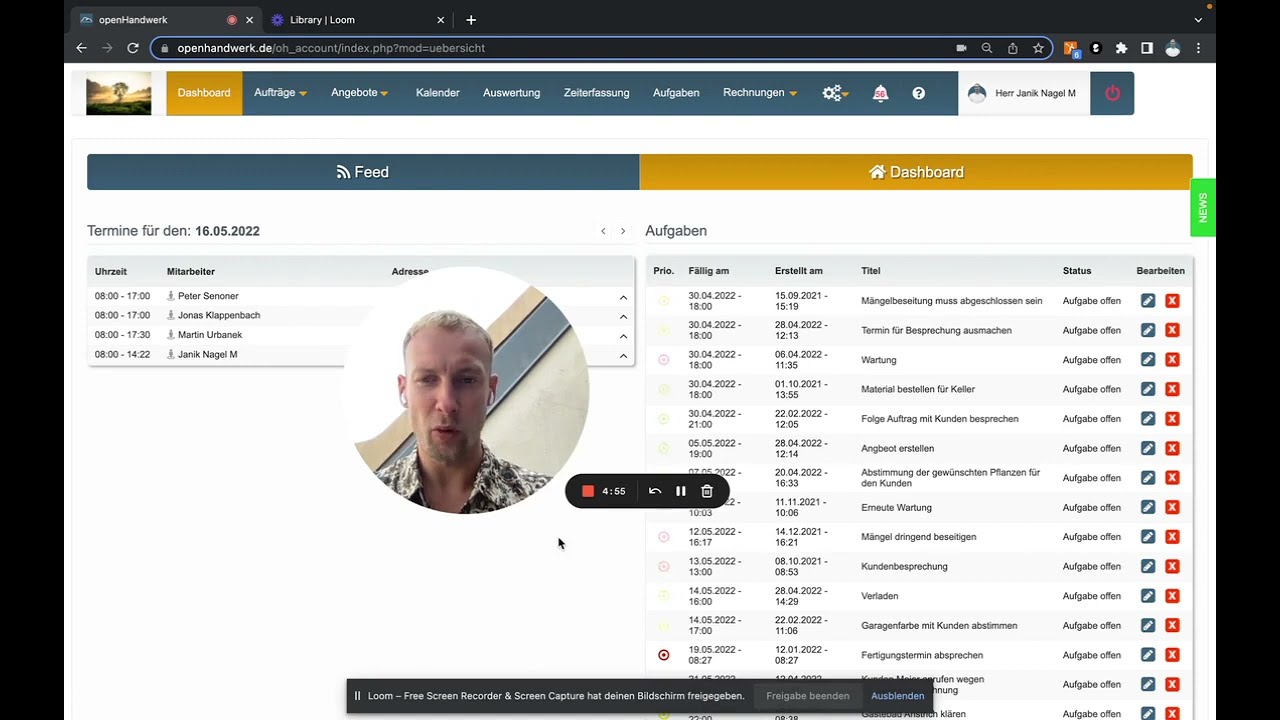The width and height of the screenshot is (1280, 720).
Task: Open the Angebote dropdown menu
Action: coord(359,93)
